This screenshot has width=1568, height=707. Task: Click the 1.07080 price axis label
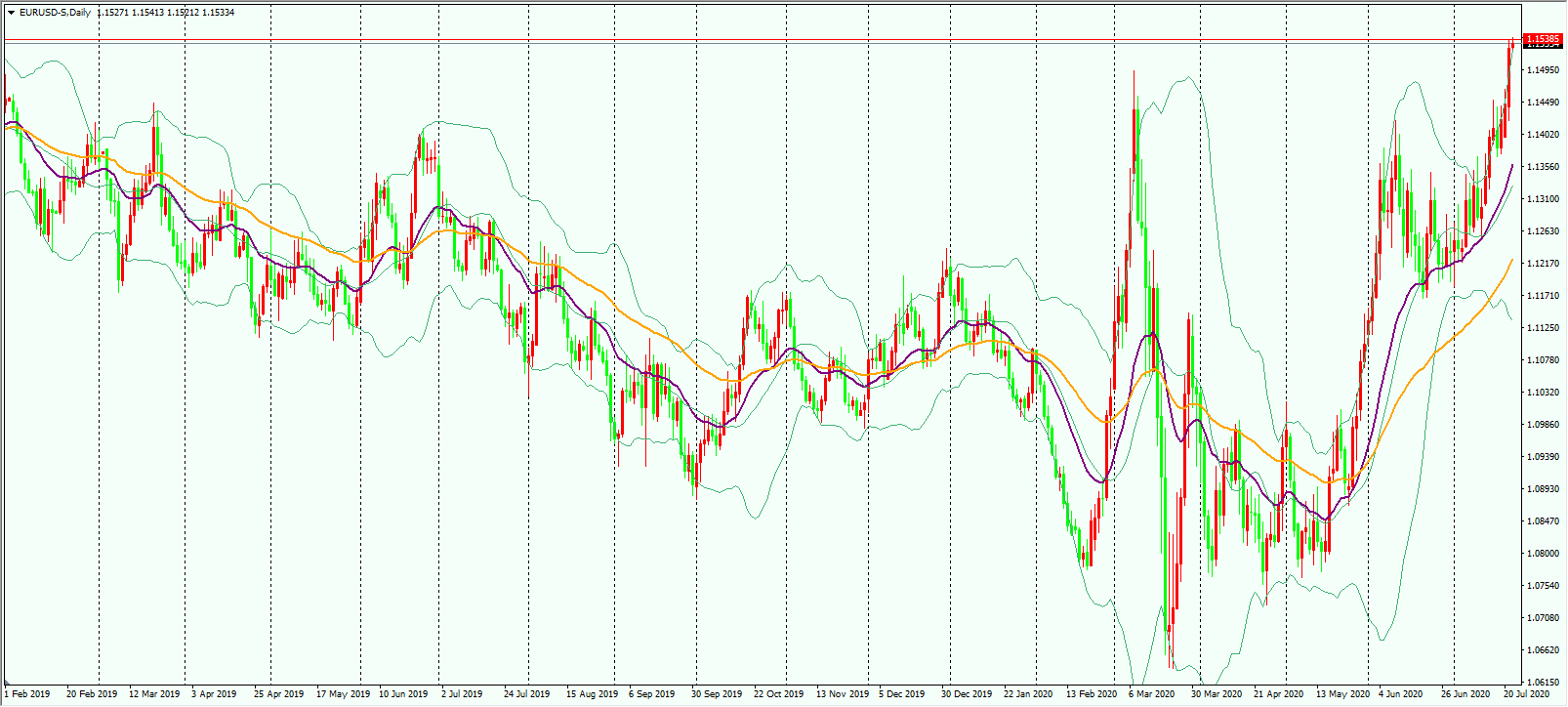coord(1543,618)
